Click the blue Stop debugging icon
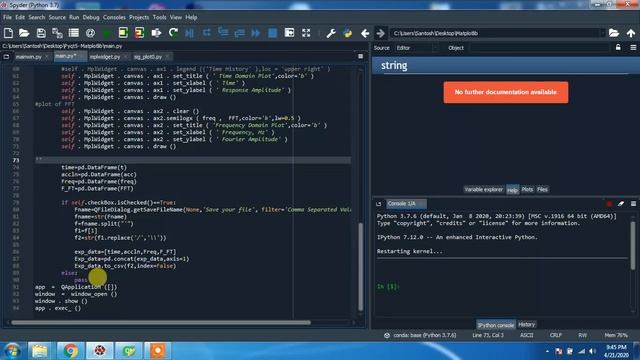 (272, 33)
